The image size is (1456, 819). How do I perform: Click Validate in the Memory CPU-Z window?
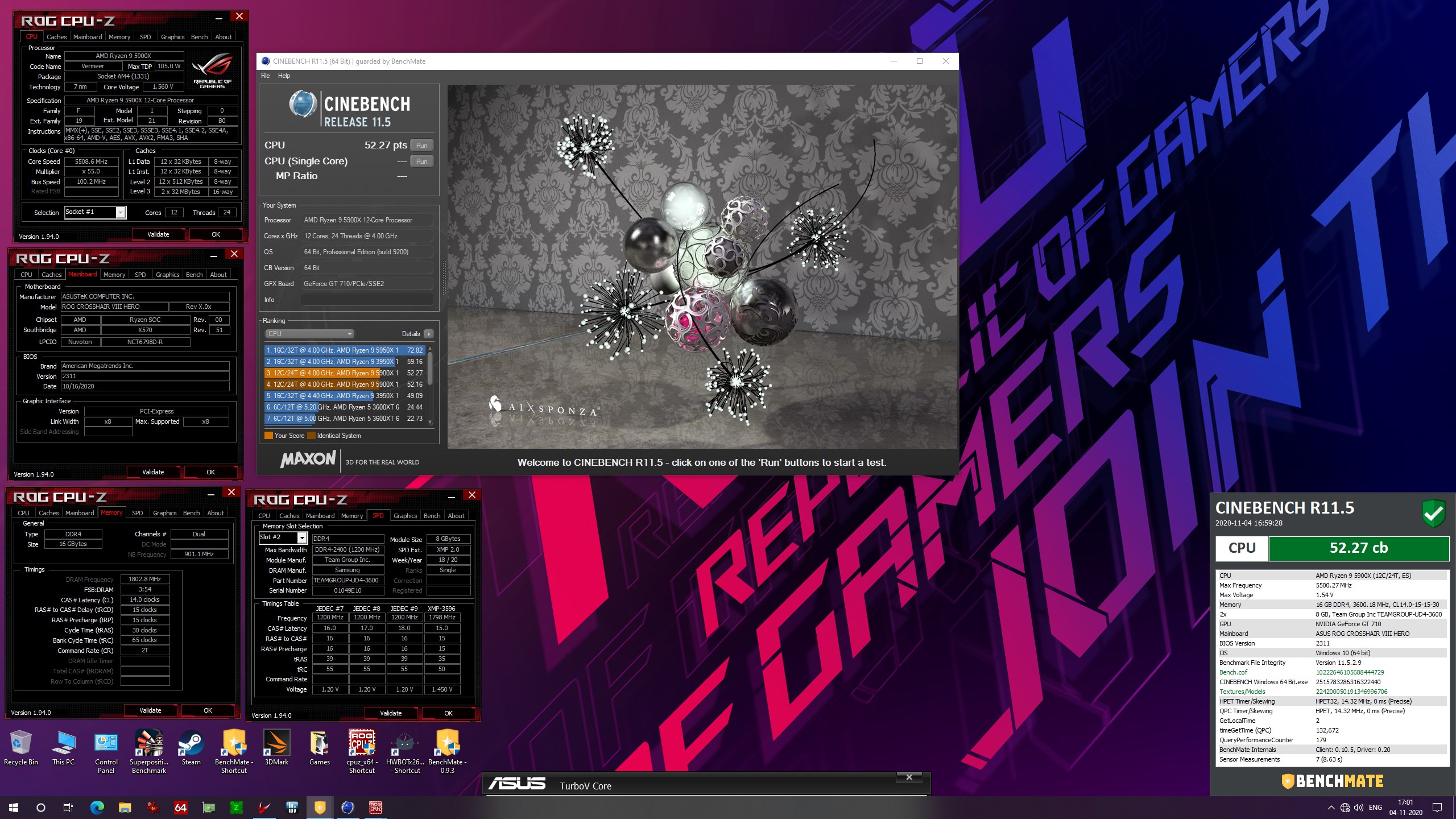(150, 710)
